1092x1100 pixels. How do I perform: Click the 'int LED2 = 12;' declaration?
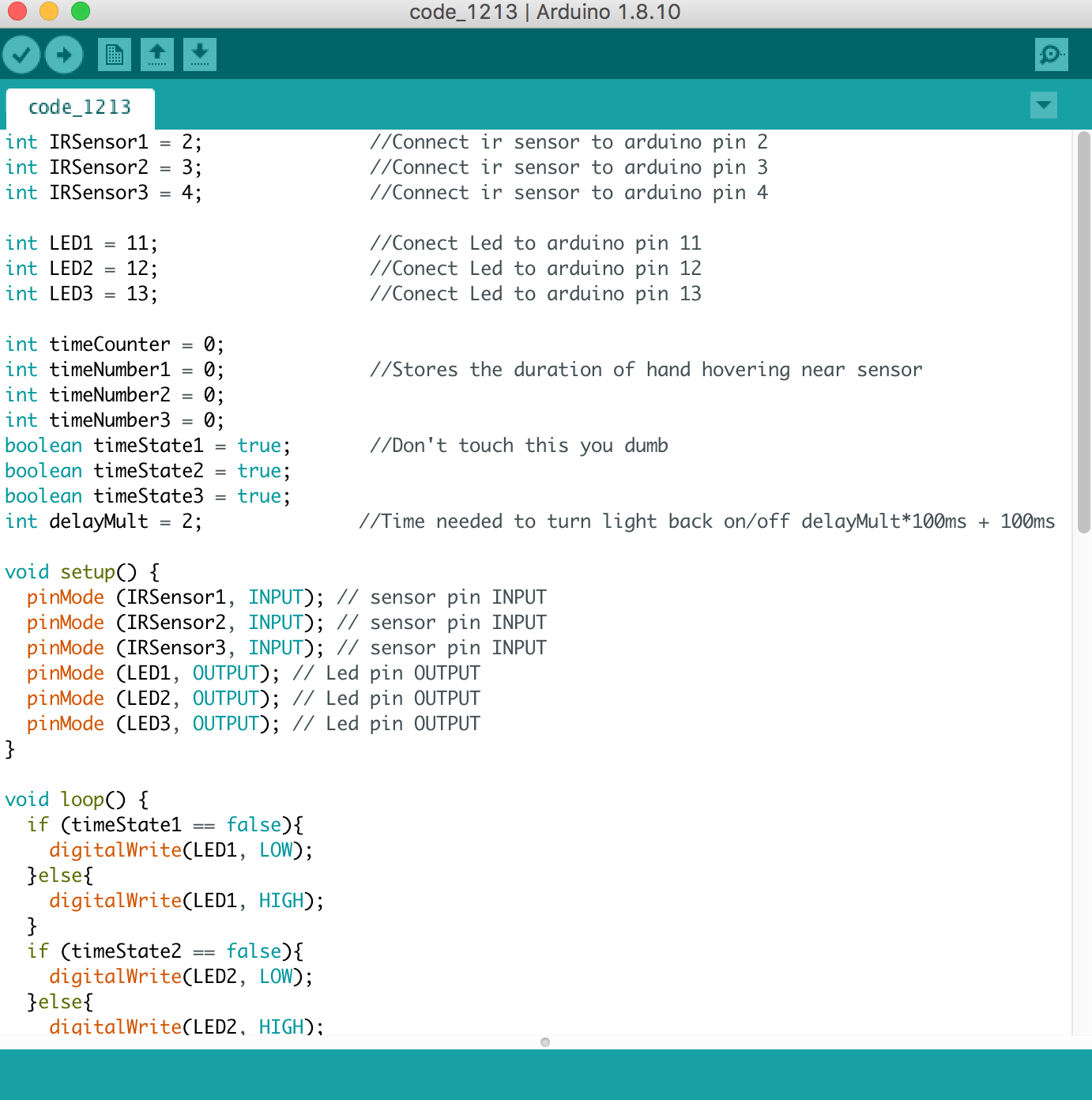(81, 269)
